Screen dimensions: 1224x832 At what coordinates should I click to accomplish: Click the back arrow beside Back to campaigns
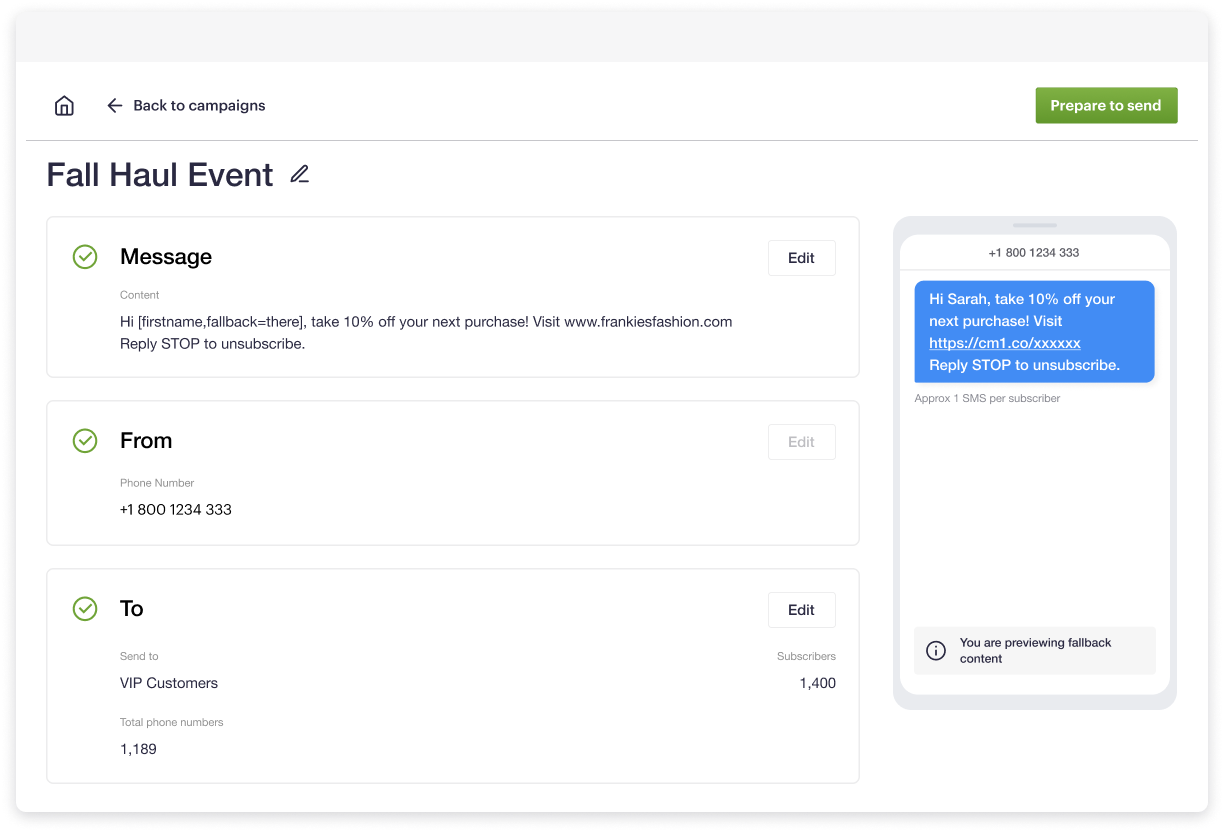coord(115,105)
